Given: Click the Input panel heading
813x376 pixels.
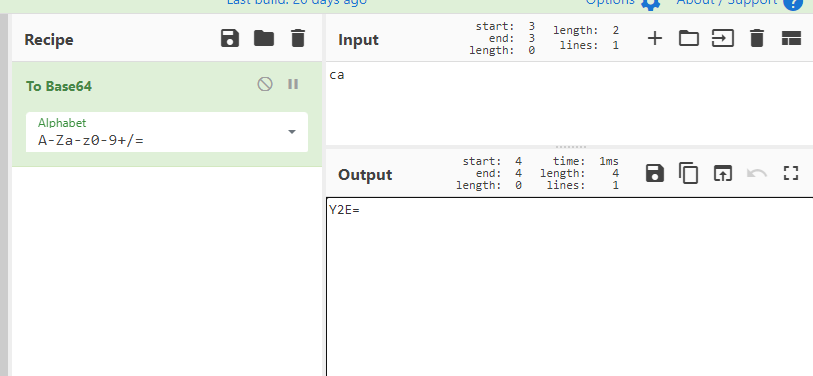Looking at the screenshot, I should [358, 40].
